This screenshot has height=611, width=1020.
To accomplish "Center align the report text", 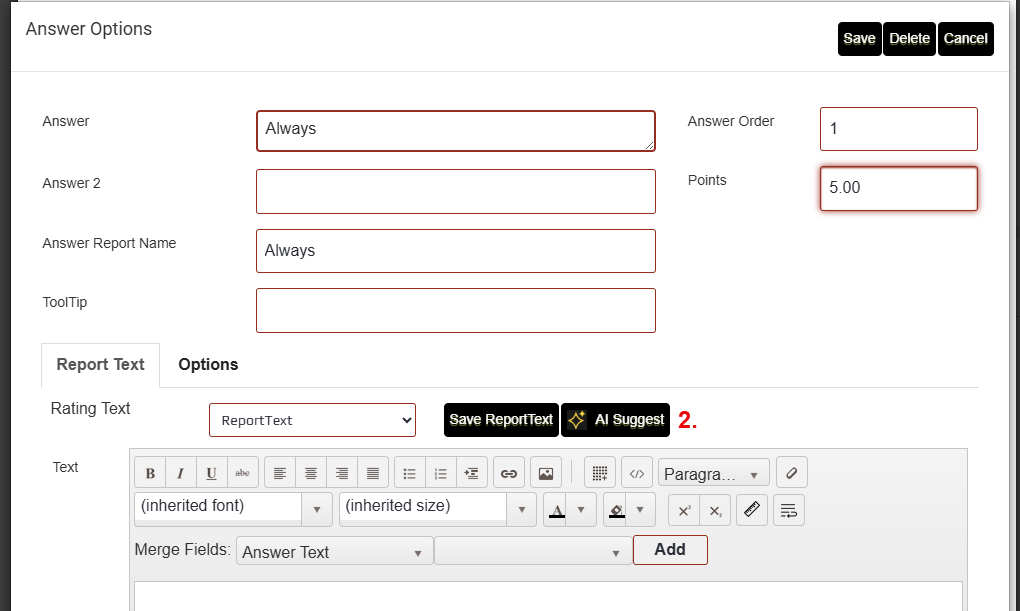I will click(x=311, y=473).
